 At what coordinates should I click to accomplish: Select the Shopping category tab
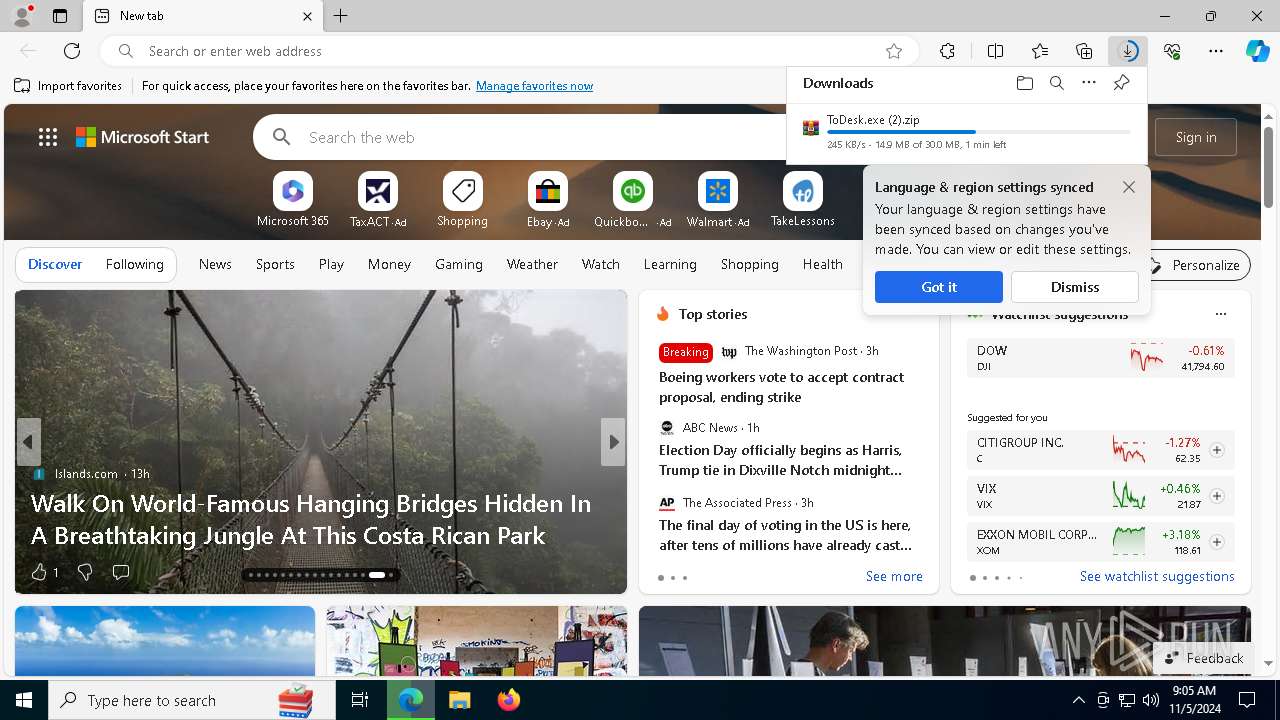point(749,264)
